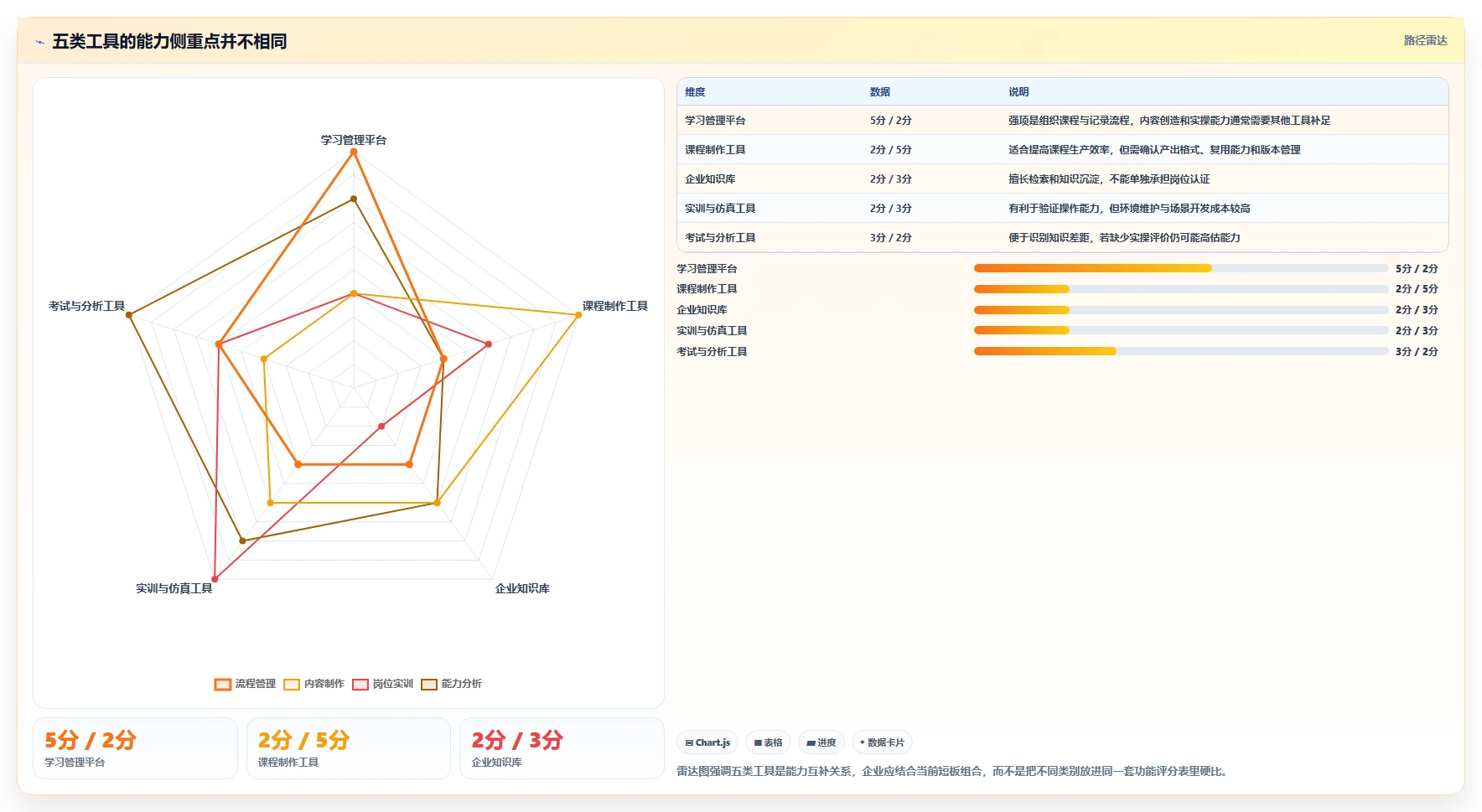The width and height of the screenshot is (1482, 812).
Task: Toggle the 岗位实训 legend swatch
Action: pyautogui.click(x=360, y=685)
